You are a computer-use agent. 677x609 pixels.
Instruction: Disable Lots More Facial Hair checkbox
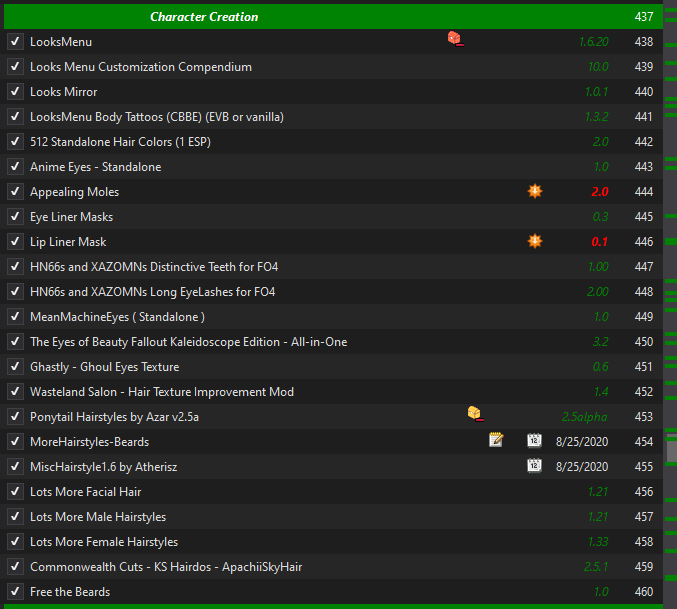(15, 492)
